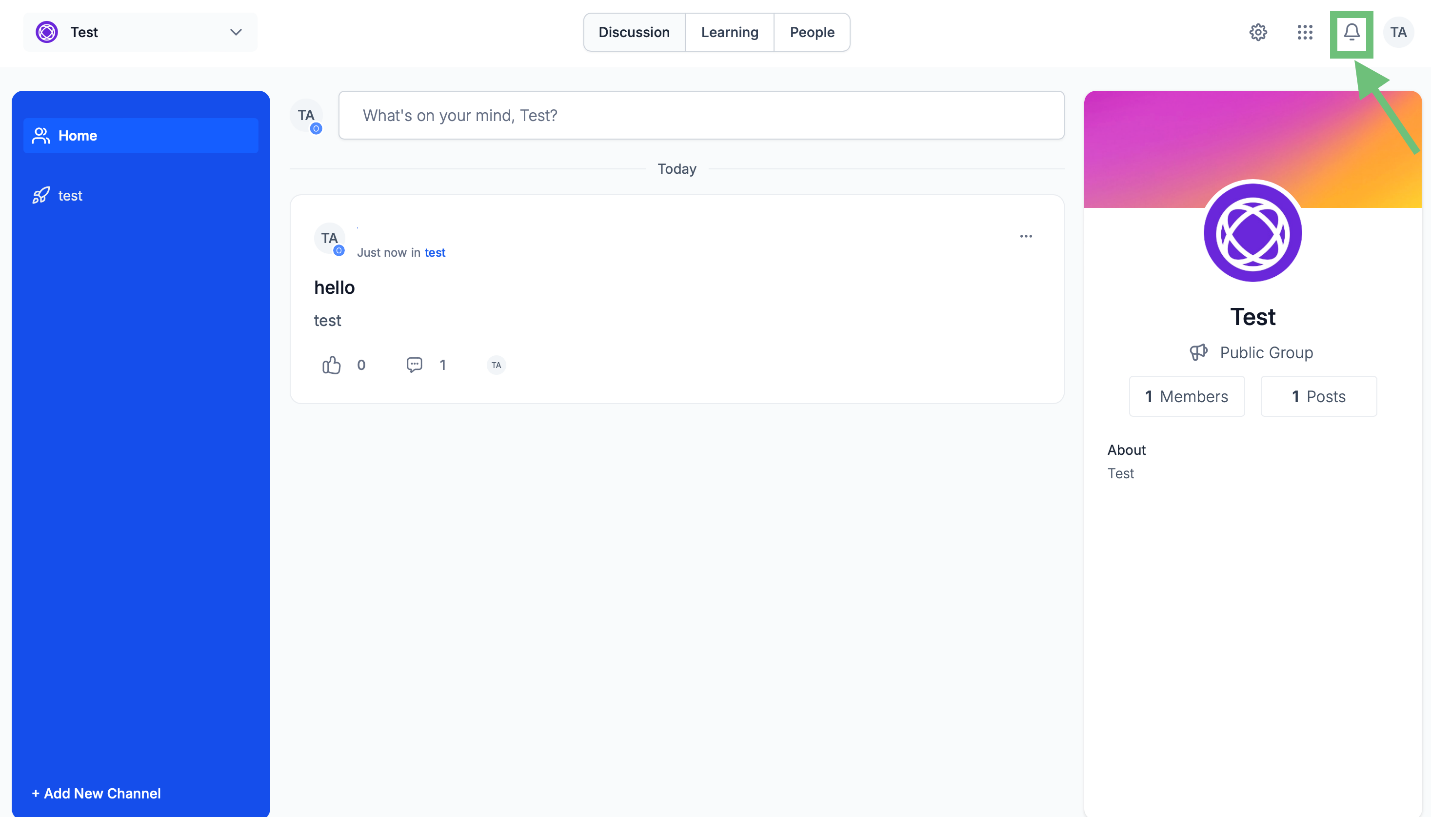Click the rocket icon beside test channel

pos(41,196)
